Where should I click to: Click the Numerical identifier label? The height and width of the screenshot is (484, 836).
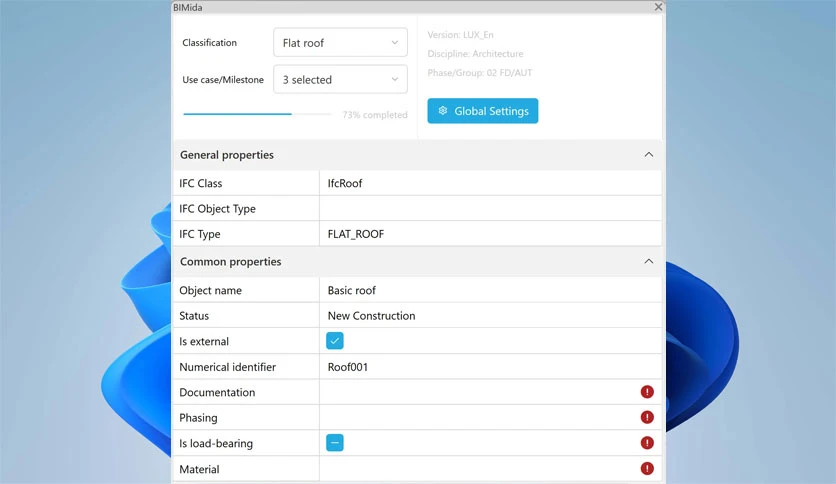pos(228,367)
